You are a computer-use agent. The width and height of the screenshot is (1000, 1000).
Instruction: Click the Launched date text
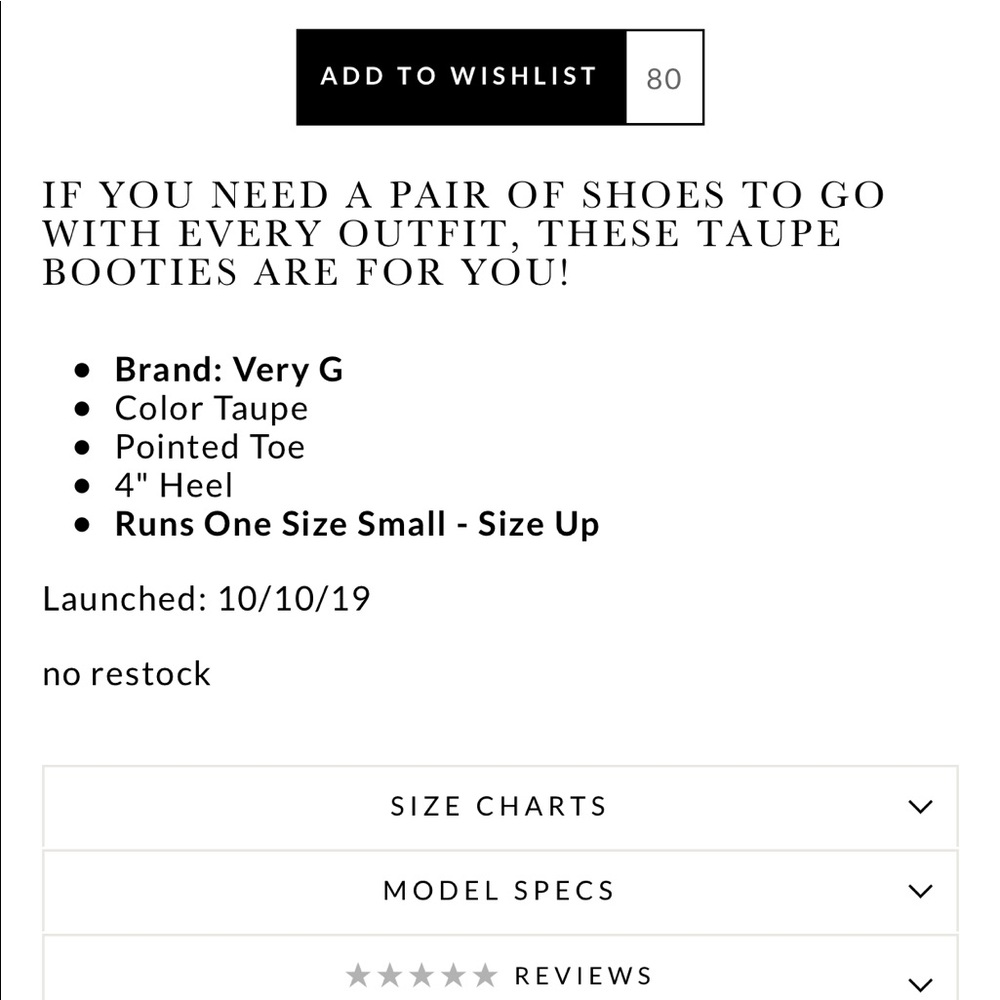206,599
